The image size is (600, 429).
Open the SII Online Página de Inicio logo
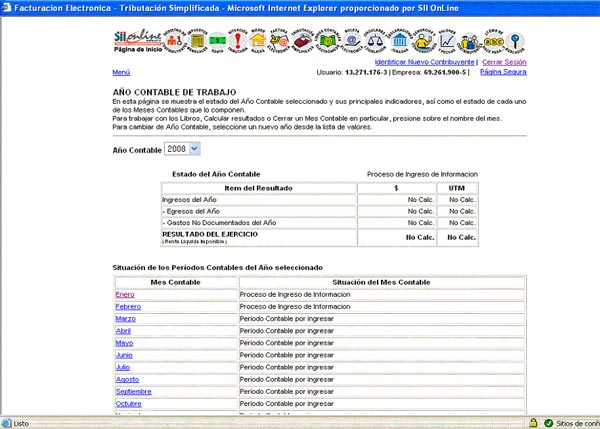(x=137, y=41)
